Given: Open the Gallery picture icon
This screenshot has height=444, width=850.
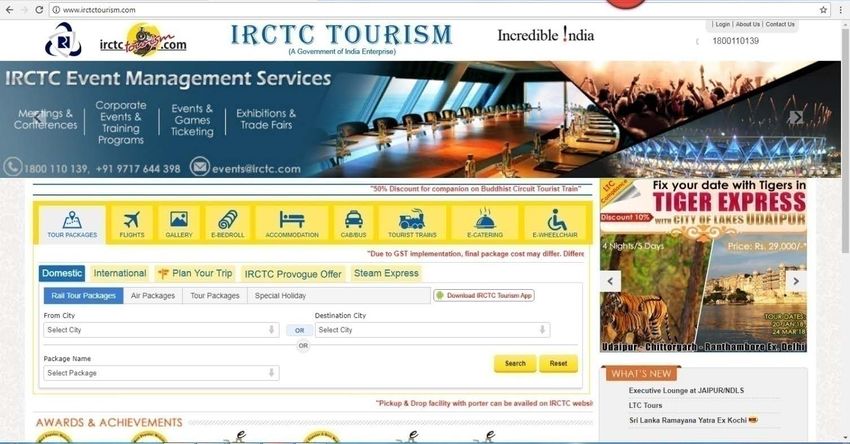Looking at the screenshot, I should click(x=179, y=224).
